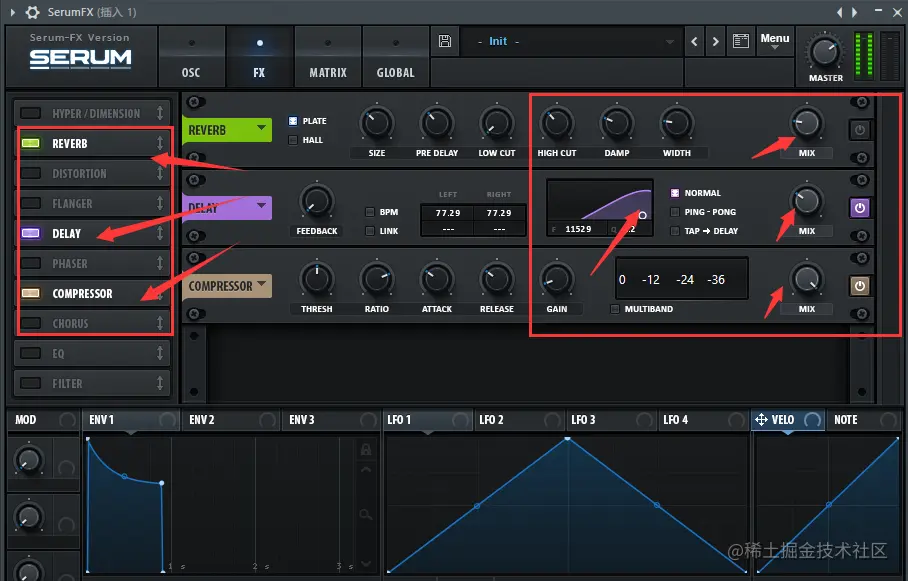908x581 pixels.
Task: Click the plugin window arrow at title bar left
Action: [x=13, y=12]
